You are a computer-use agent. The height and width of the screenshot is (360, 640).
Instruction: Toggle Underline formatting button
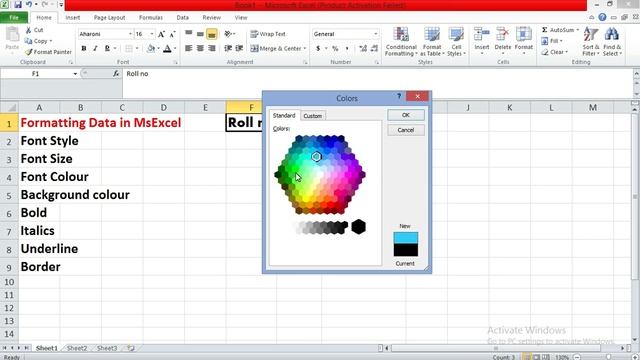click(x=107, y=48)
